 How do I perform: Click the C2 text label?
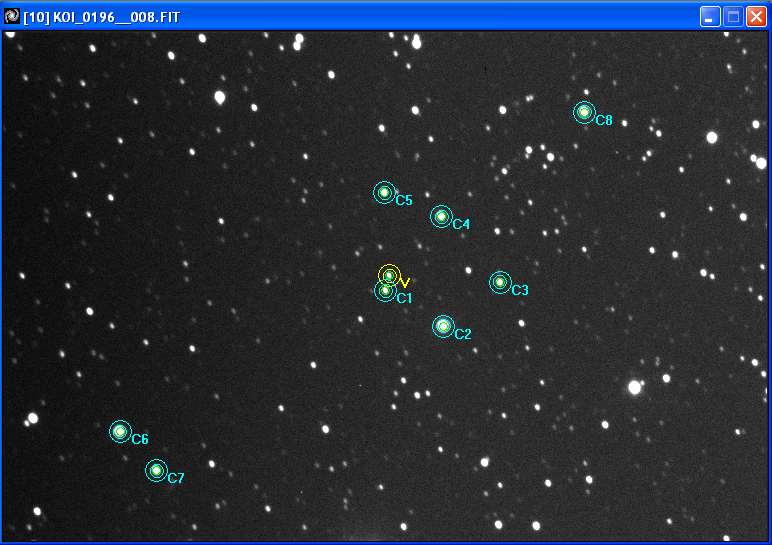pos(463,334)
